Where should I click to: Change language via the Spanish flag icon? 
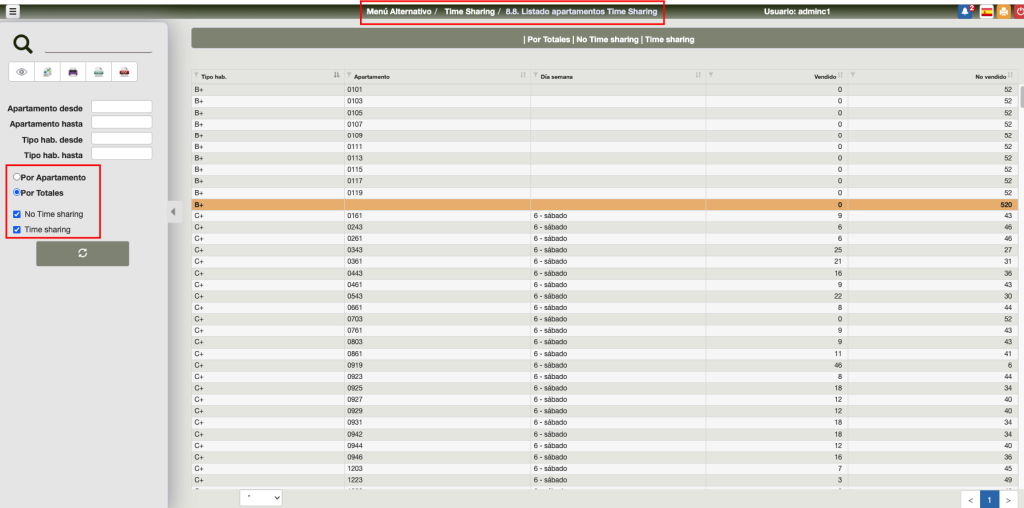point(986,12)
